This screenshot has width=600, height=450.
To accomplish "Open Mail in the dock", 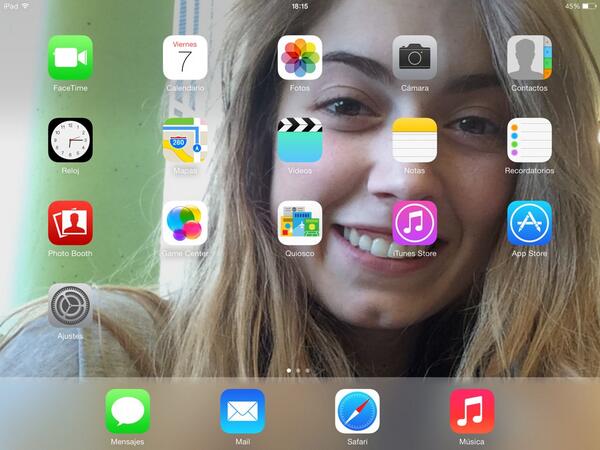I will click(243, 411).
